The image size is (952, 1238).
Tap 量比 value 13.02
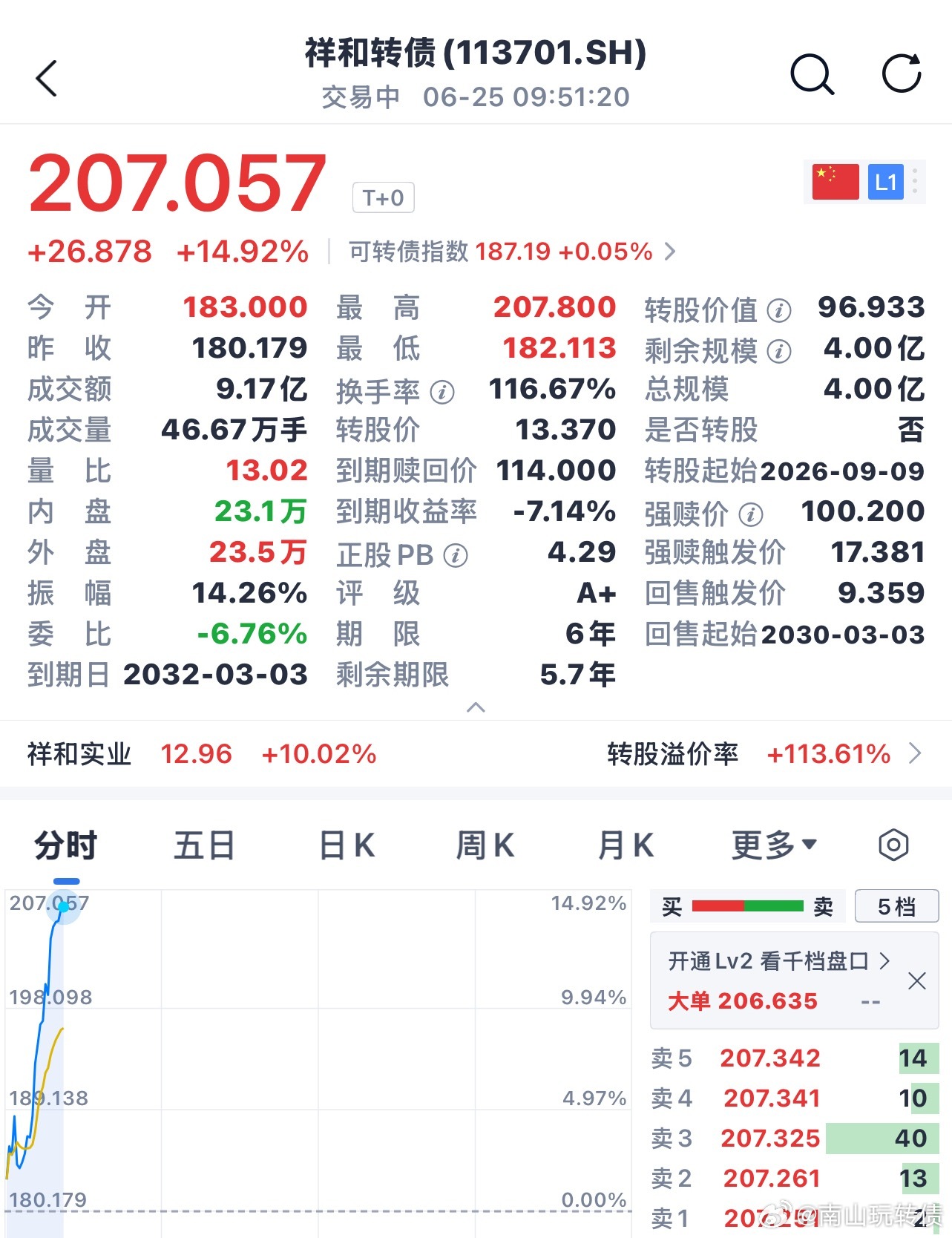pyautogui.click(x=266, y=470)
